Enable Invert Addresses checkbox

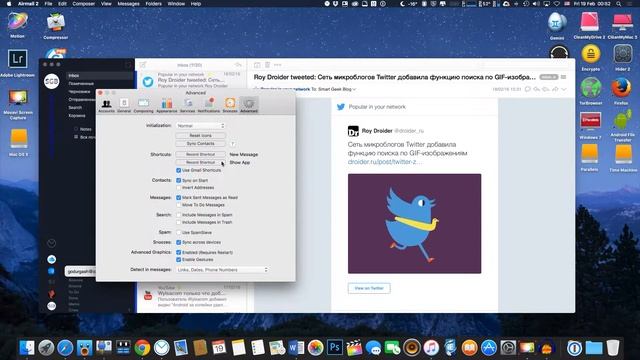[178, 187]
